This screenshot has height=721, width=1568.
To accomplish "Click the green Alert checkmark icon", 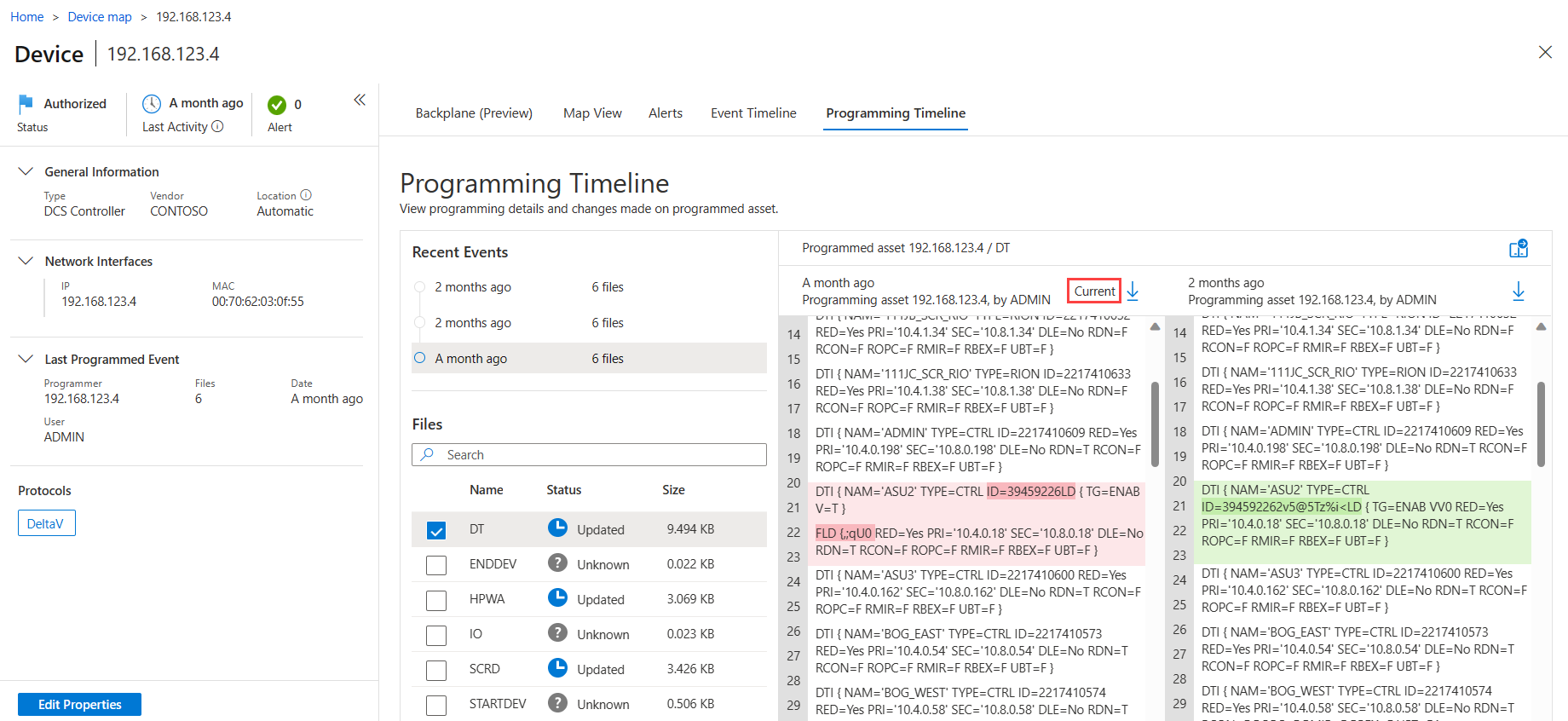I will click(x=277, y=105).
